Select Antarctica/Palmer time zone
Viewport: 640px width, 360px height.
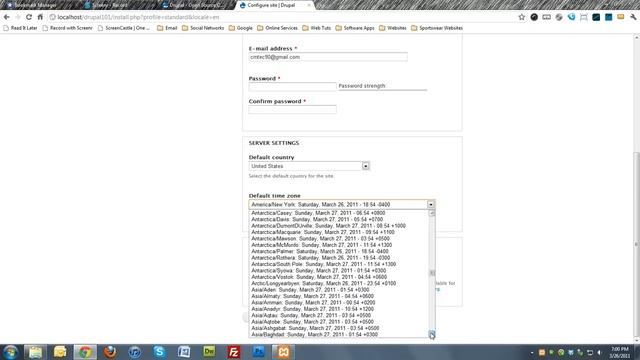(x=339, y=251)
